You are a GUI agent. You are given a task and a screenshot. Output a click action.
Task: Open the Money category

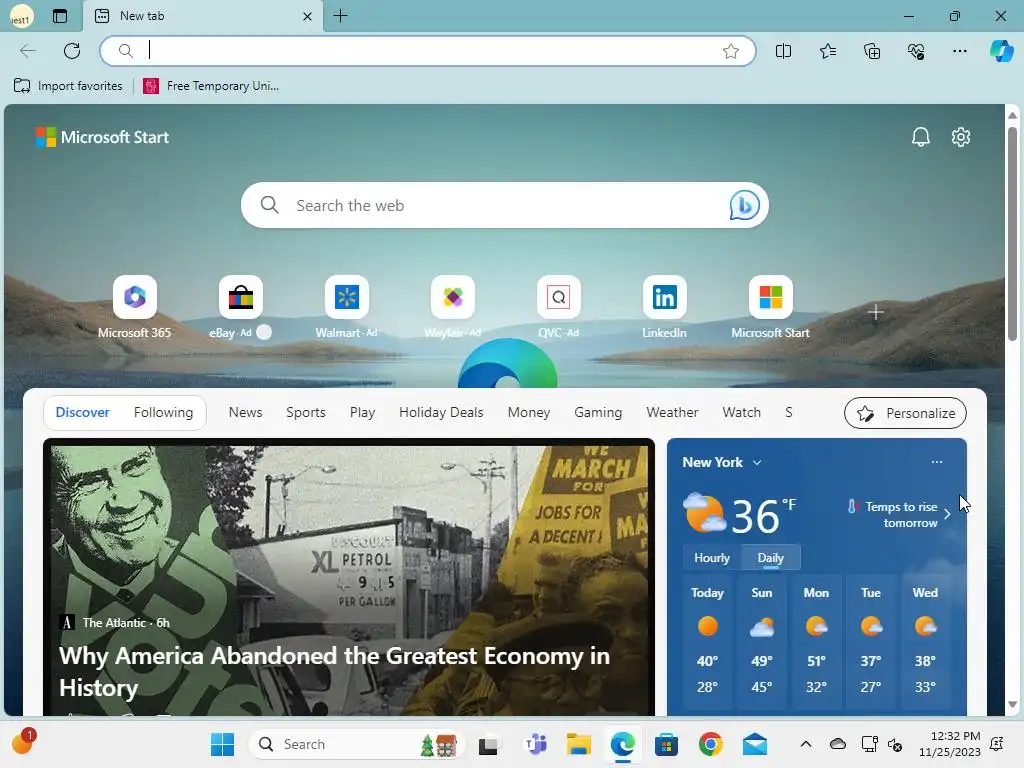pyautogui.click(x=529, y=413)
